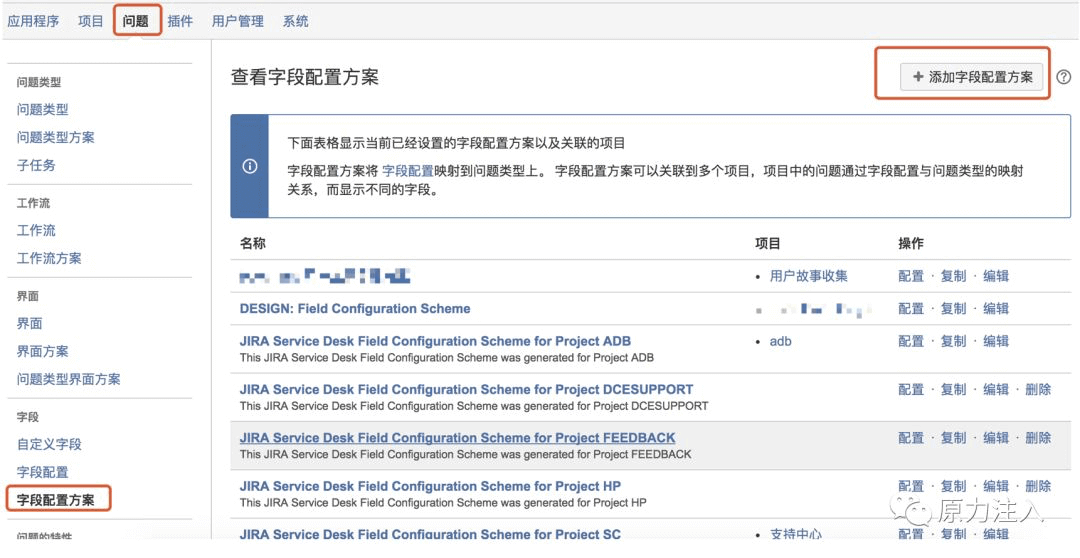Viewport: 1080px width, 558px height.
Task: Click 编辑 for the 用户故事收集 row
Action: [x=996, y=276]
